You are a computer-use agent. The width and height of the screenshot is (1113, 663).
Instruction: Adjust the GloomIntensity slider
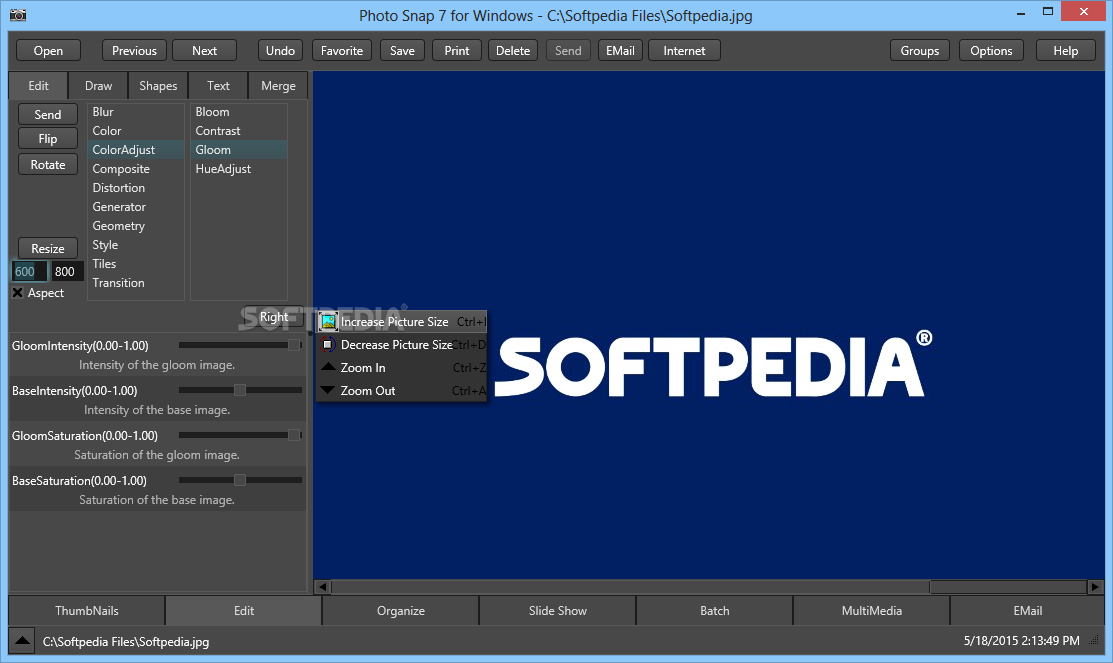coord(240,345)
